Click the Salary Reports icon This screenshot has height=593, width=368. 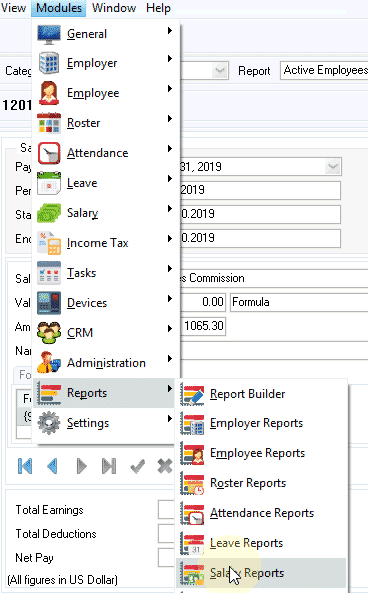coord(192,573)
